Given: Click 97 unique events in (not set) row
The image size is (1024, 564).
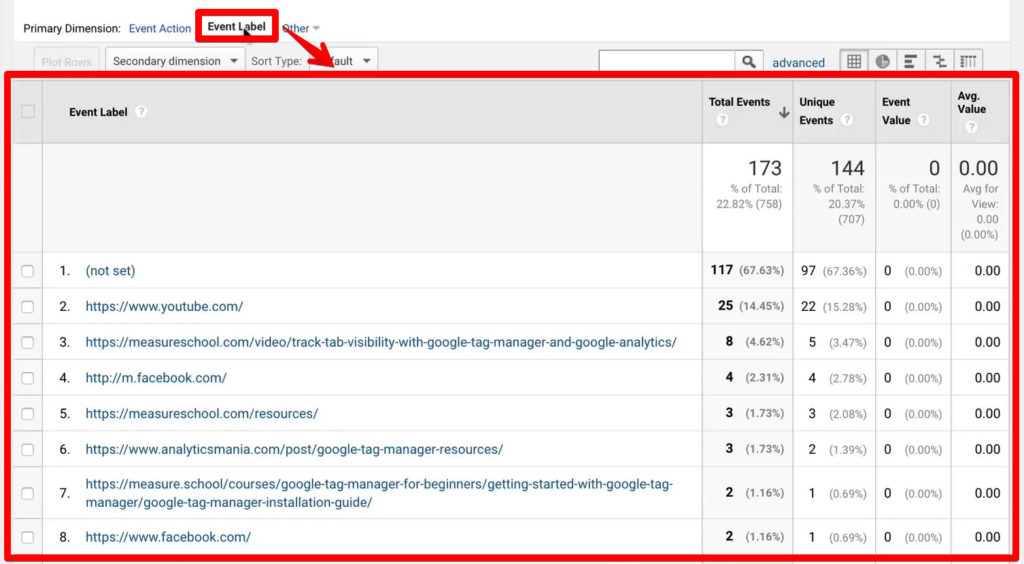Looking at the screenshot, I should 808,271.
